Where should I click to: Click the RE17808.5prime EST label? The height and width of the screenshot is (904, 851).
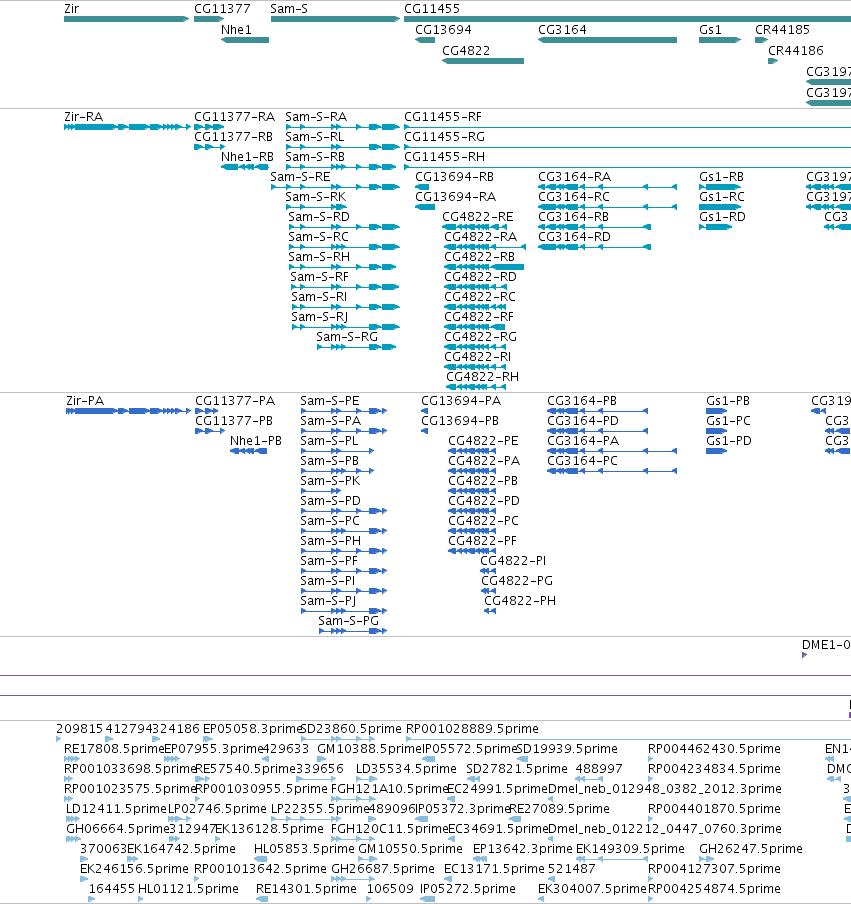114,749
